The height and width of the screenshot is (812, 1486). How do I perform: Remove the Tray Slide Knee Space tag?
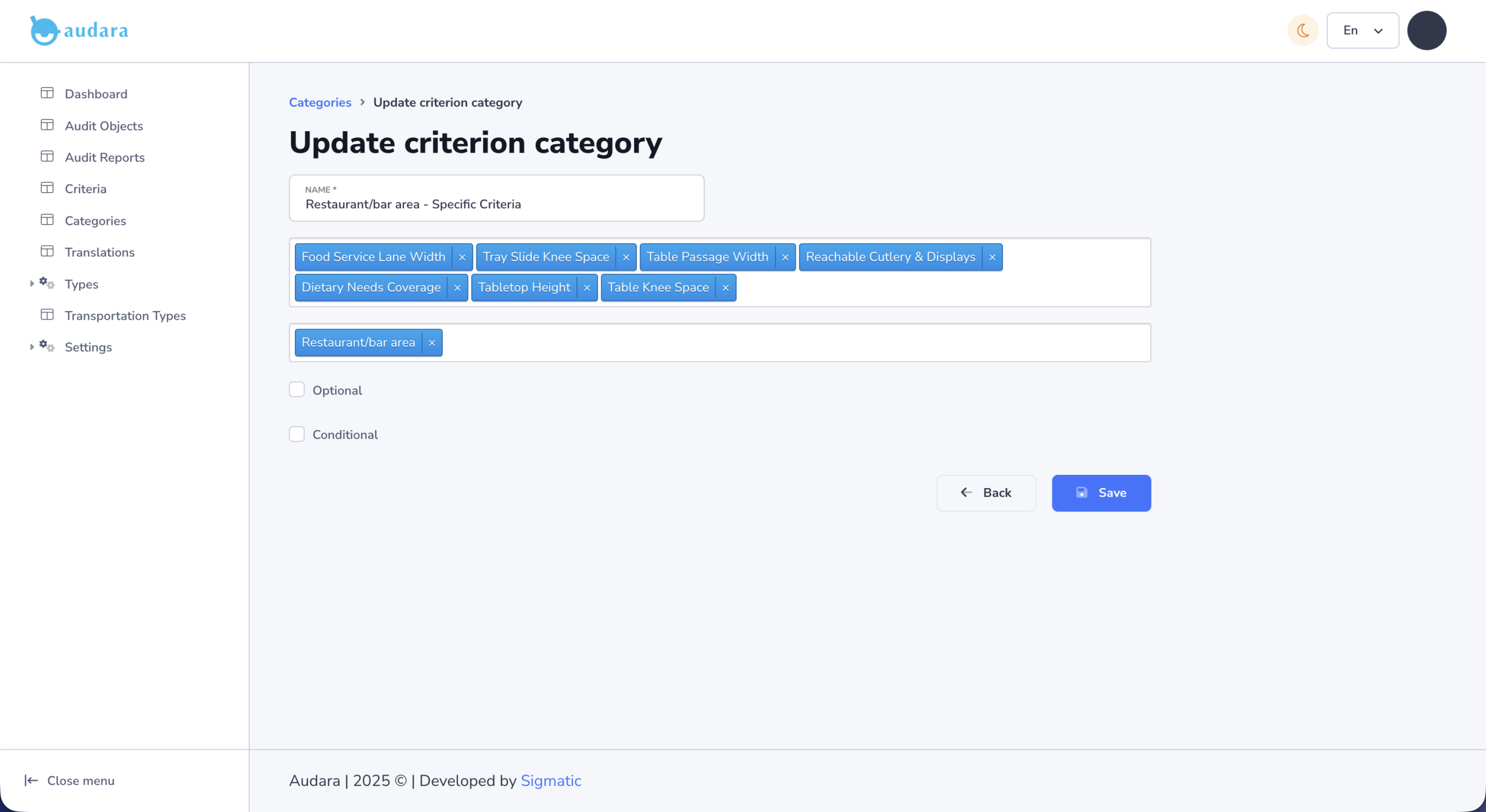pyautogui.click(x=626, y=257)
